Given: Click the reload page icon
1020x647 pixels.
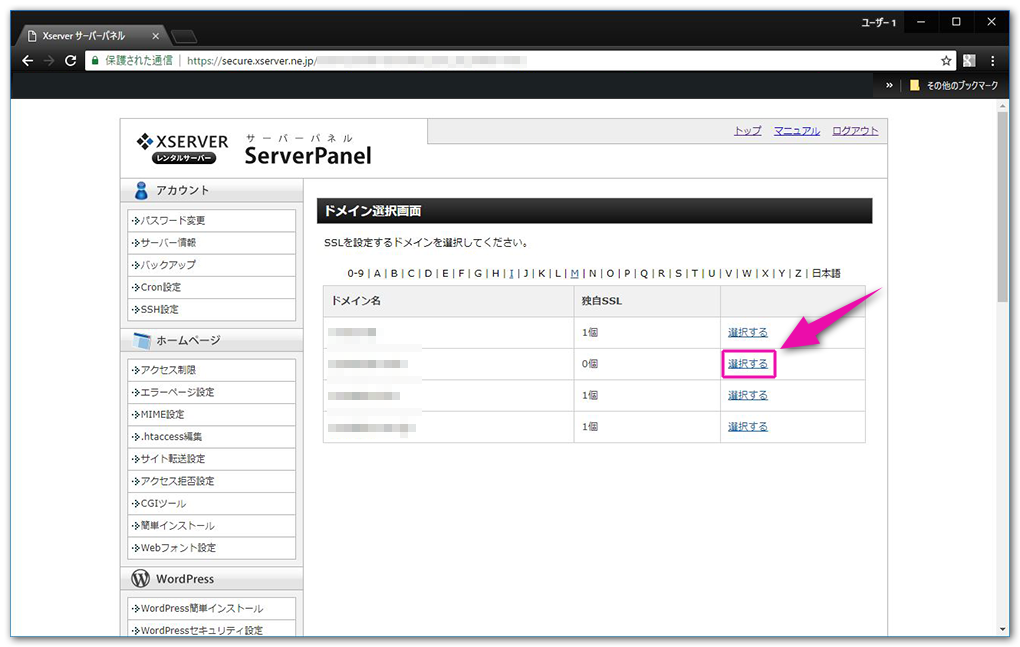Looking at the screenshot, I should tap(69, 60).
